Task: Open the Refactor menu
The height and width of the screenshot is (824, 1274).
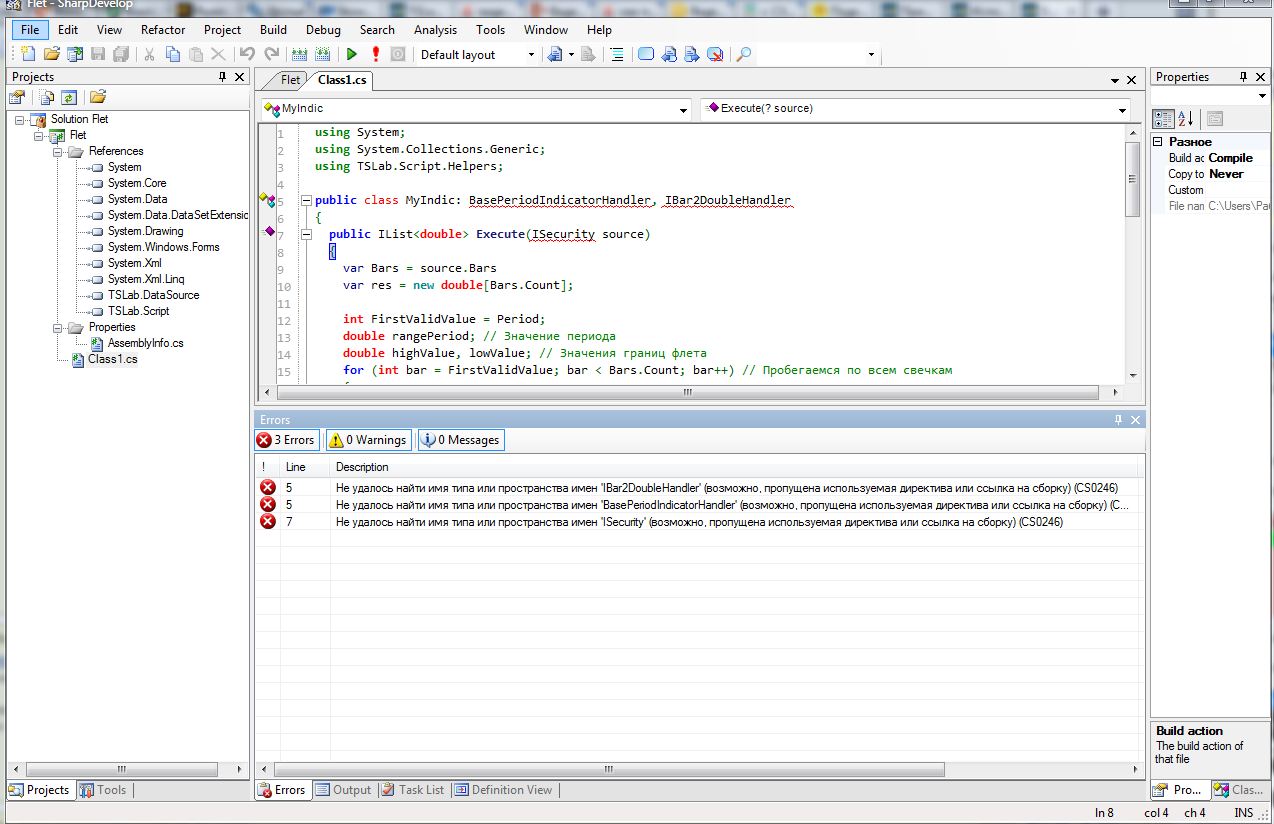Action: 163,30
